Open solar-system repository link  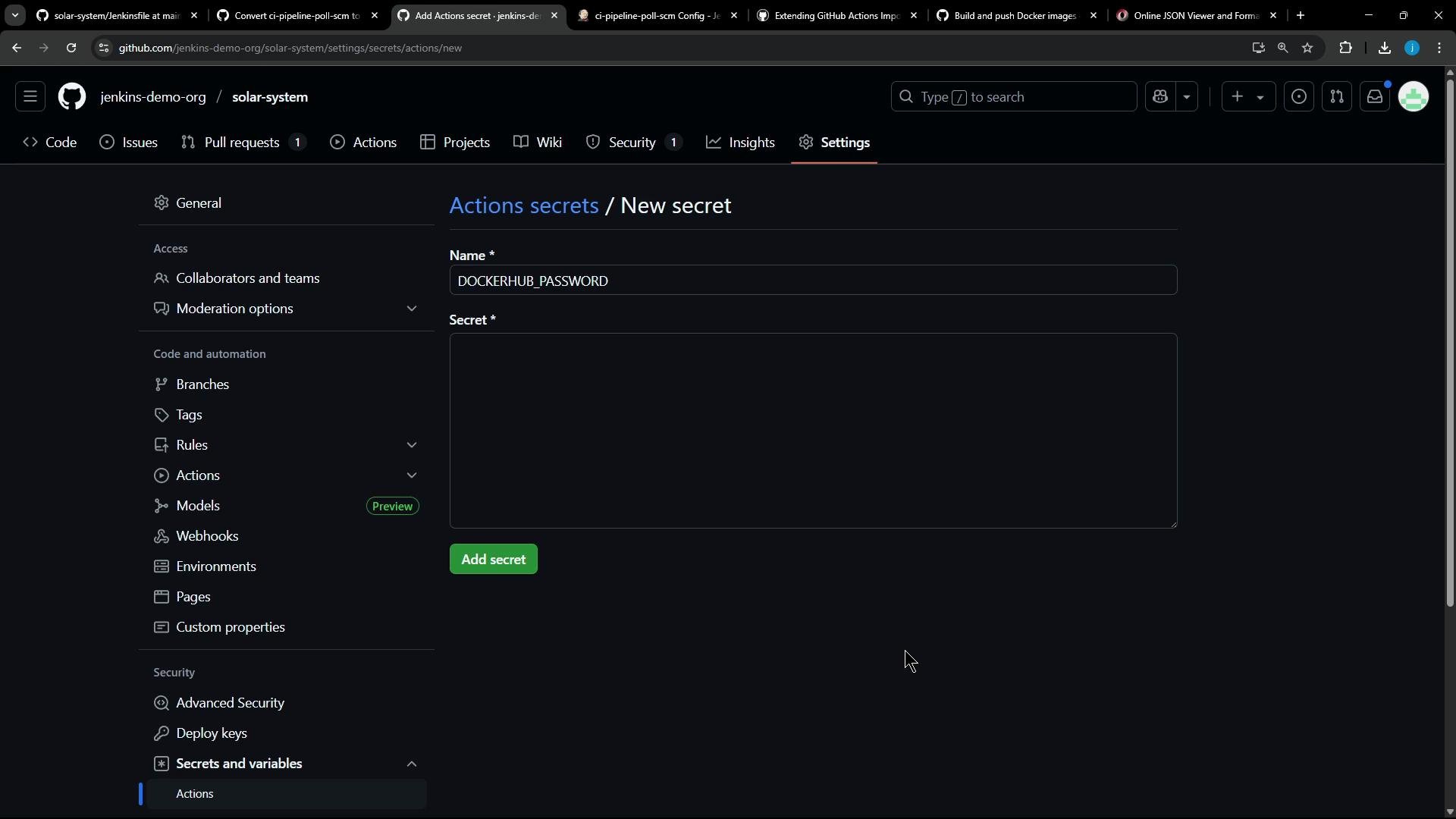point(270,97)
